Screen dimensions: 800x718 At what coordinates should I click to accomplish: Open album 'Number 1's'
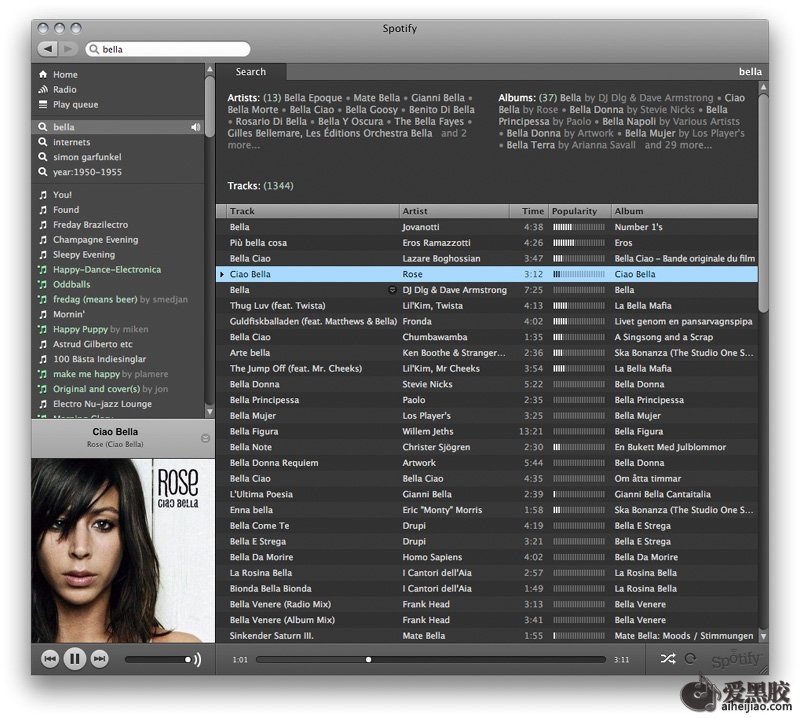pos(638,227)
